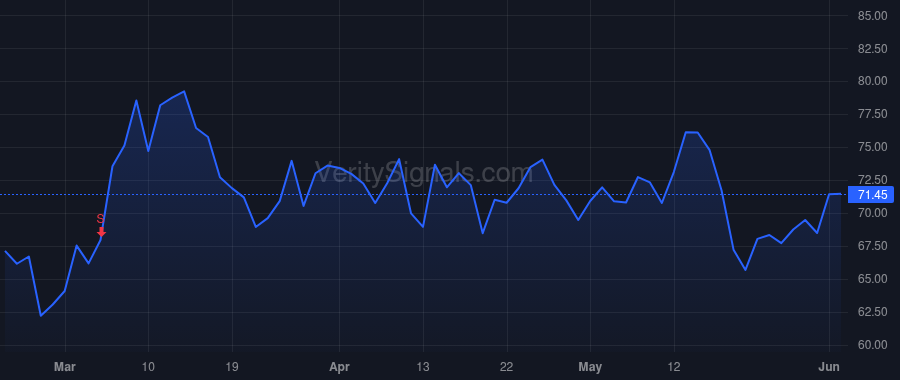Image resolution: width=900 pixels, height=380 pixels.
Task: Click the 70.00 price axis label
Action: 872,213
